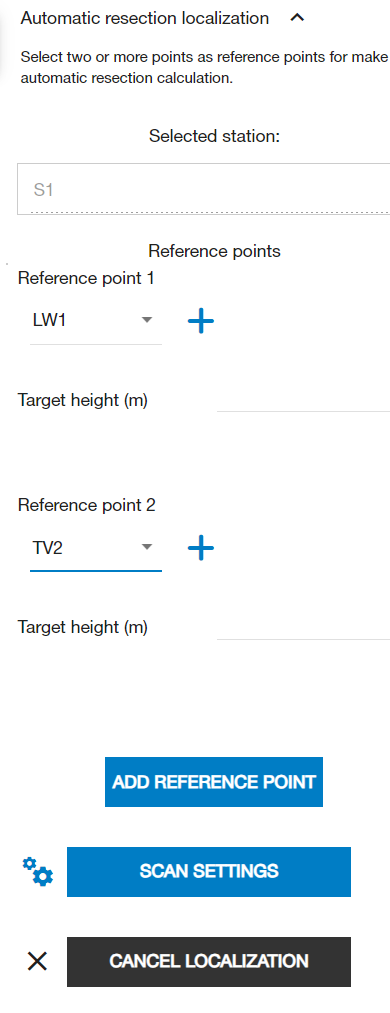Select the Reference point 2 label
Viewport: 390px width, 1013px height.
pyautogui.click(x=87, y=505)
